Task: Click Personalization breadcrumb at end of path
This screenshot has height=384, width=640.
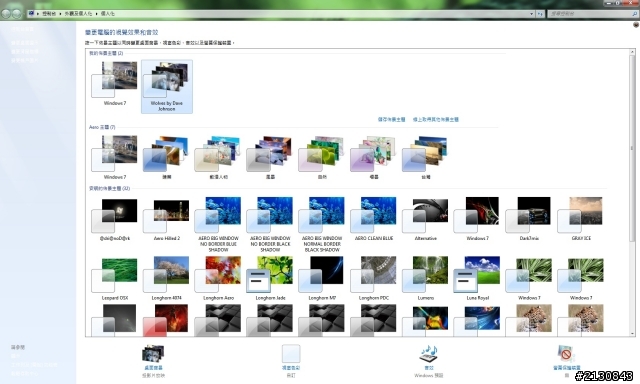Action: pyautogui.click(x=107, y=13)
